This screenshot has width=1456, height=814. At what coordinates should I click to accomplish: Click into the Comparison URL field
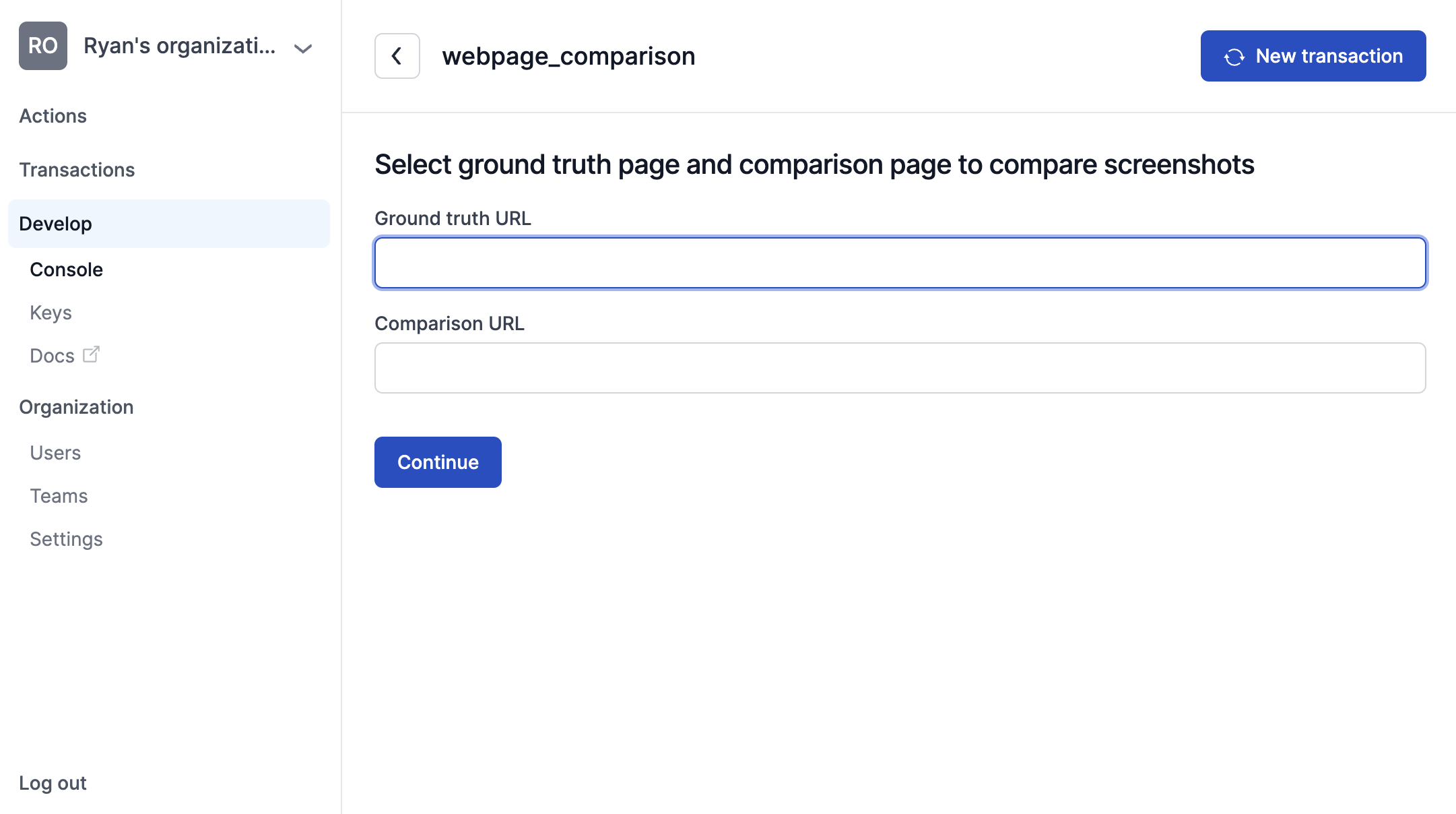point(900,368)
